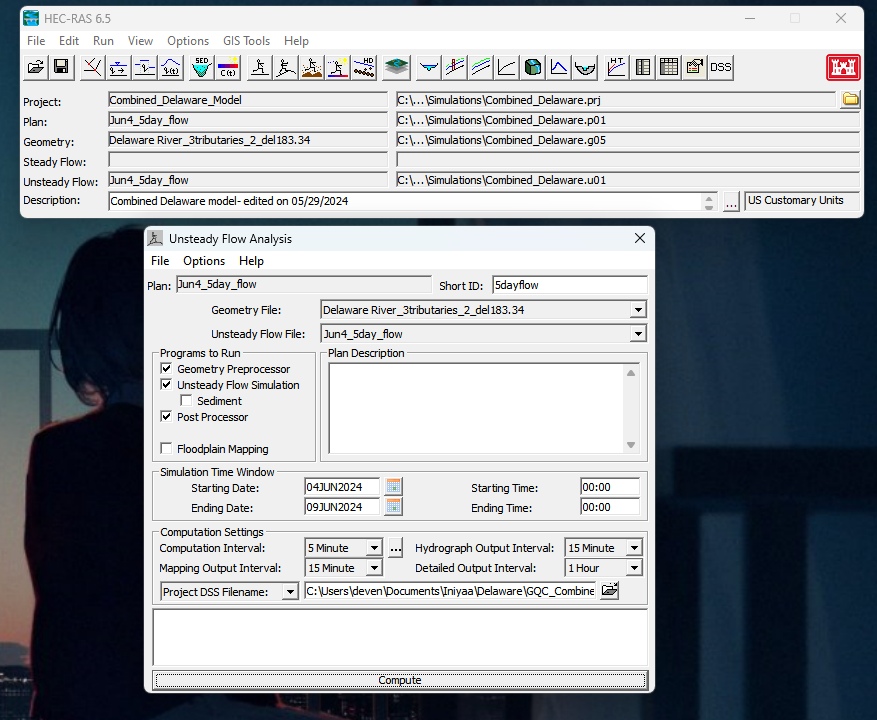This screenshot has height=720, width=877.
Task: Open summary of errors and warnings icon
Action: pyautogui.click(x=695, y=68)
